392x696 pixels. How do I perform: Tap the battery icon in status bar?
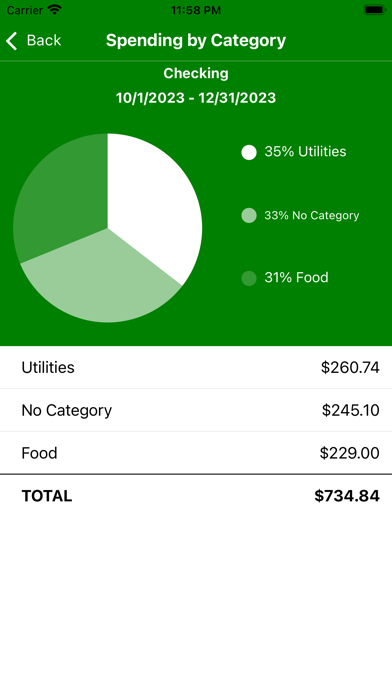coord(374,10)
